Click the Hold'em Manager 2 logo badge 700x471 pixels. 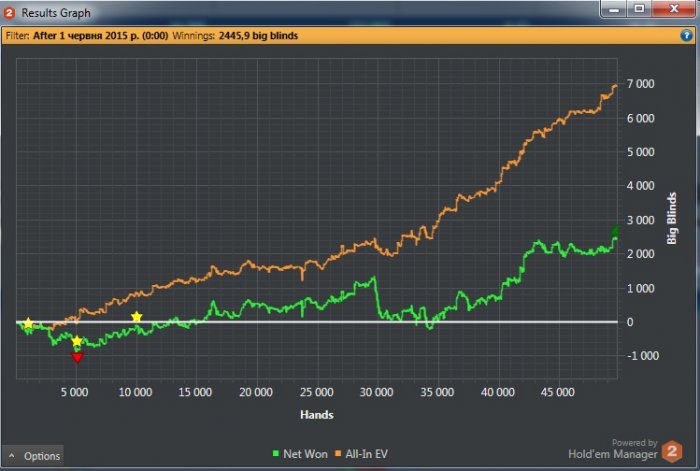(x=672, y=451)
